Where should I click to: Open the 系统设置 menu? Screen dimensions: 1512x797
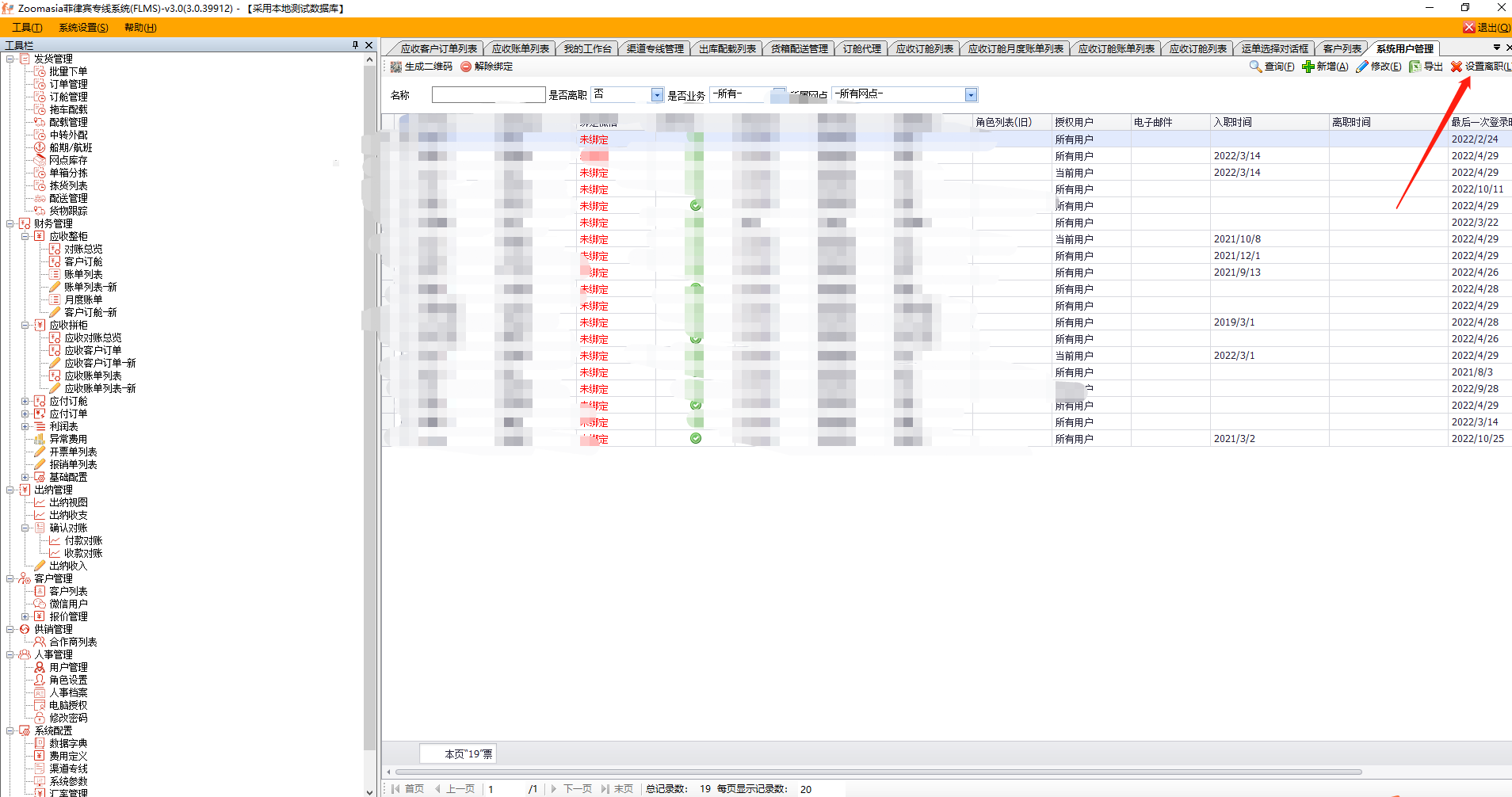(83, 28)
